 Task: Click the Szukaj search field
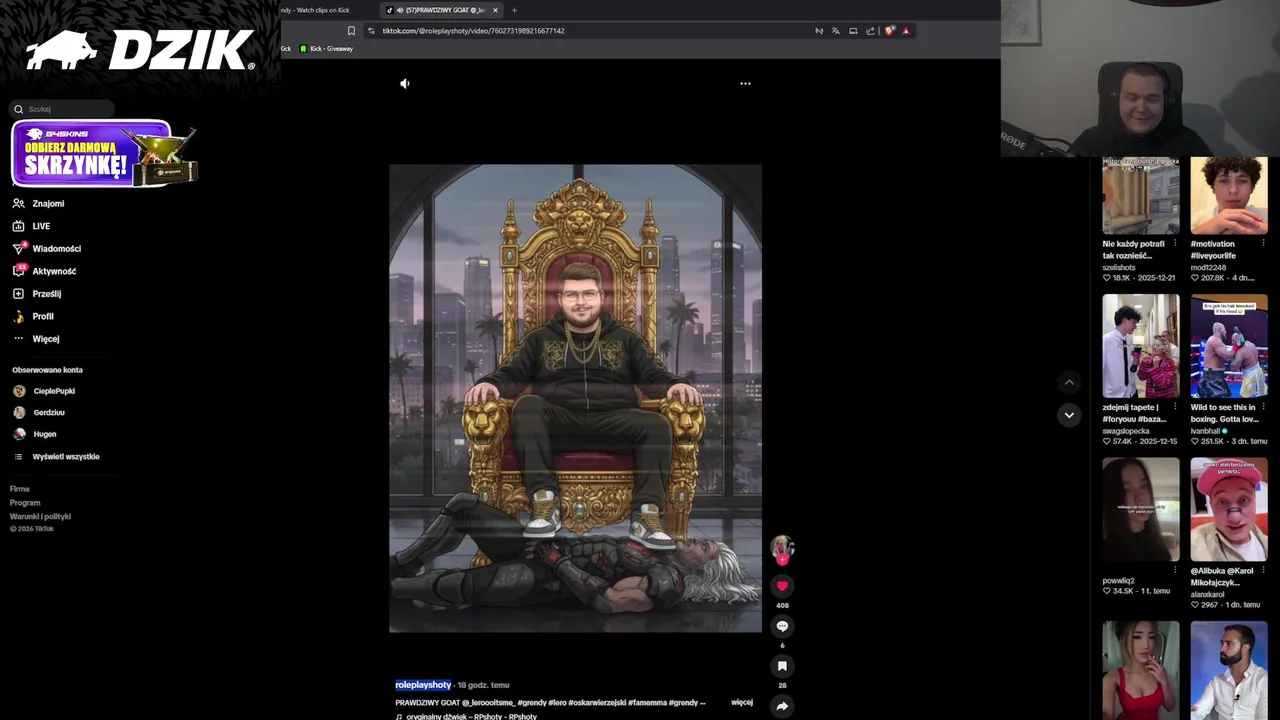[62, 109]
